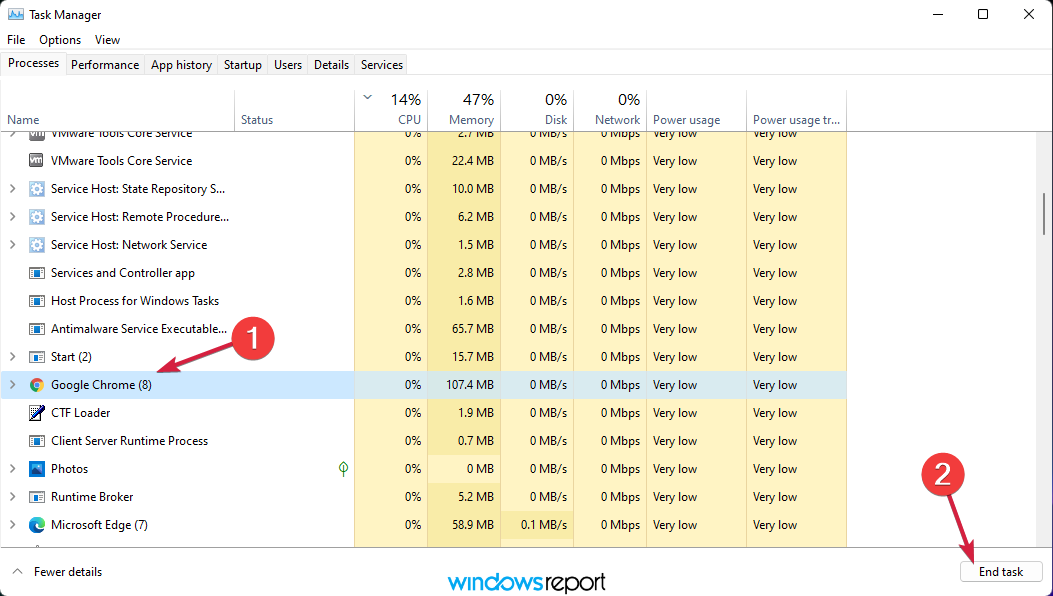Image resolution: width=1053 pixels, height=596 pixels.
Task: Click the Start process icon
Action: 37,357
